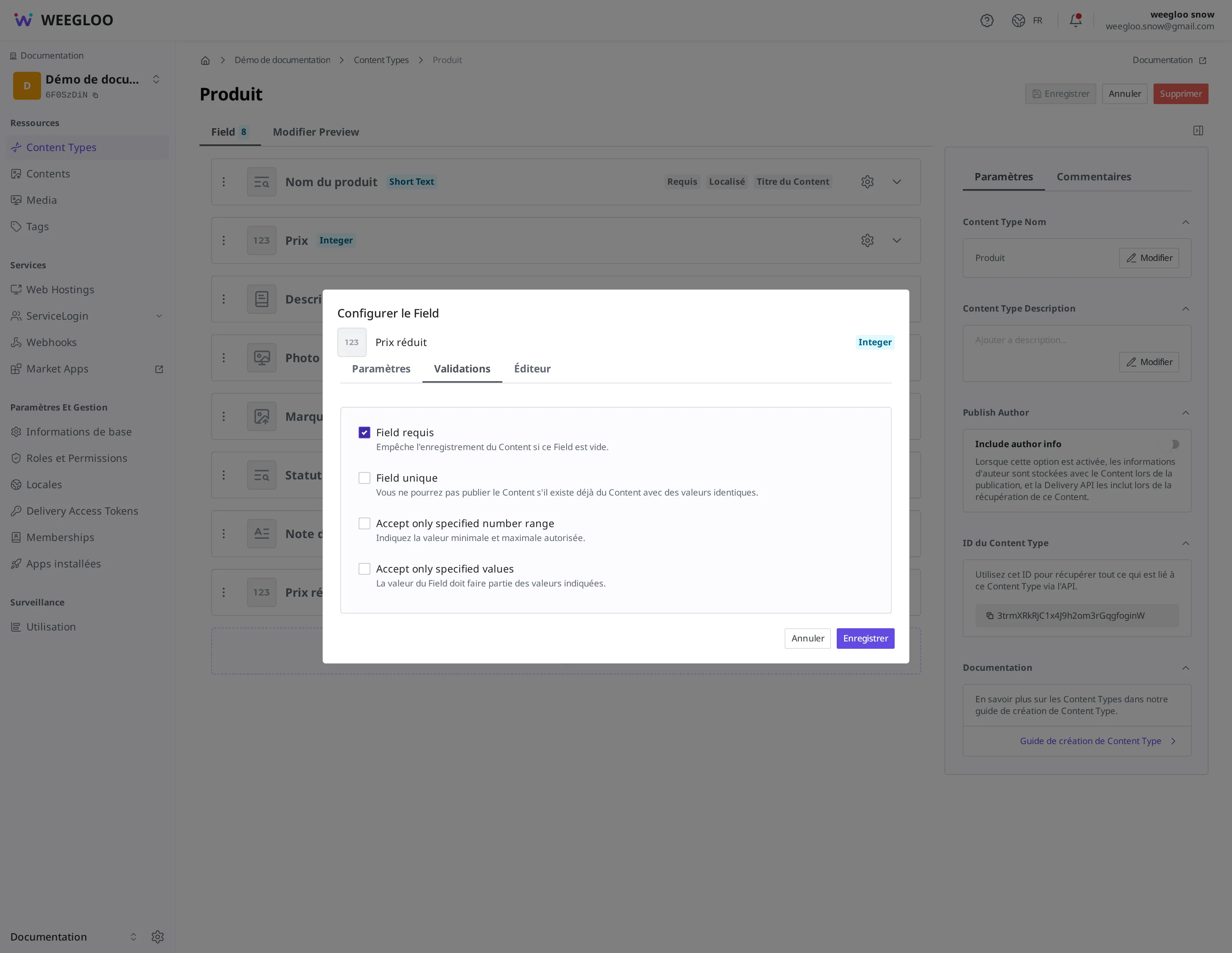Open the bottom-left sidebar settings gear

(x=157, y=937)
